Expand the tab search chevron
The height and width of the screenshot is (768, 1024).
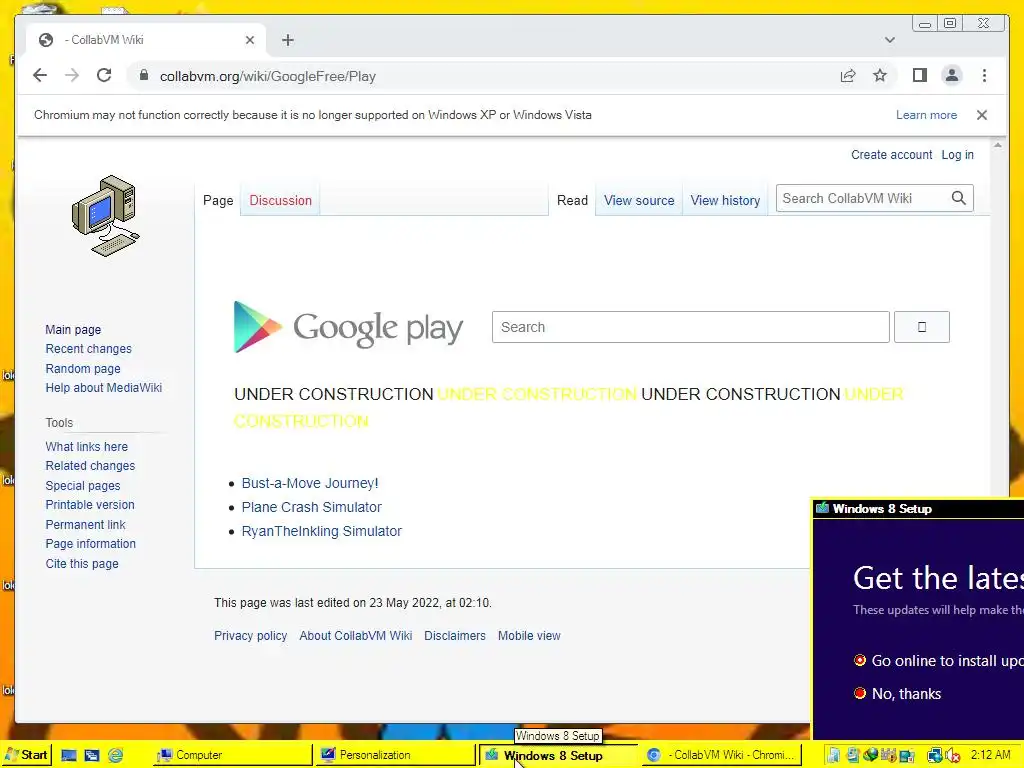pos(889,40)
